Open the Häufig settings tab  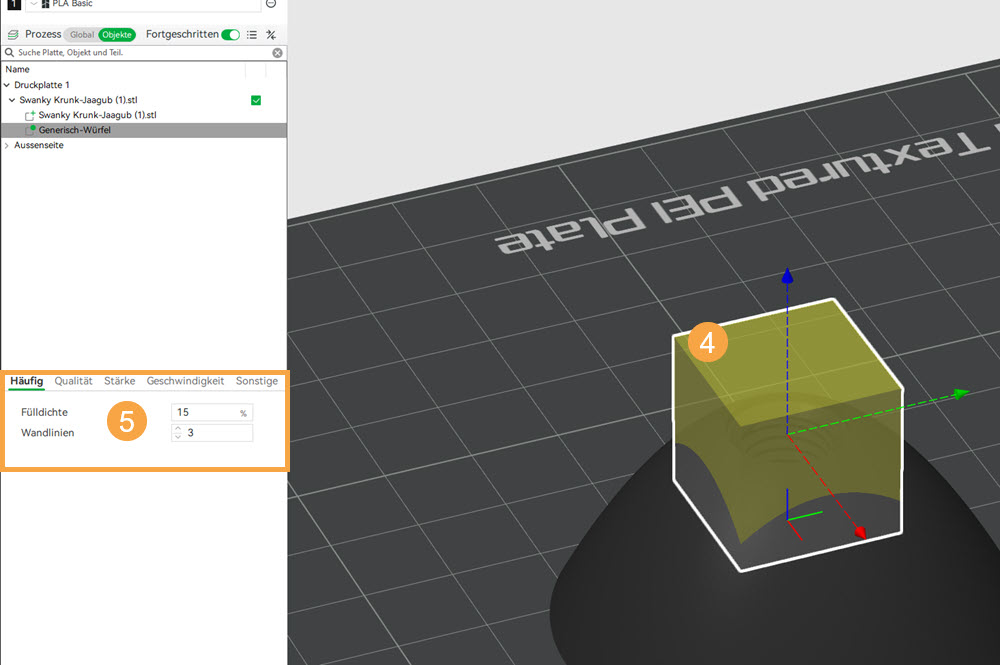[x=27, y=381]
